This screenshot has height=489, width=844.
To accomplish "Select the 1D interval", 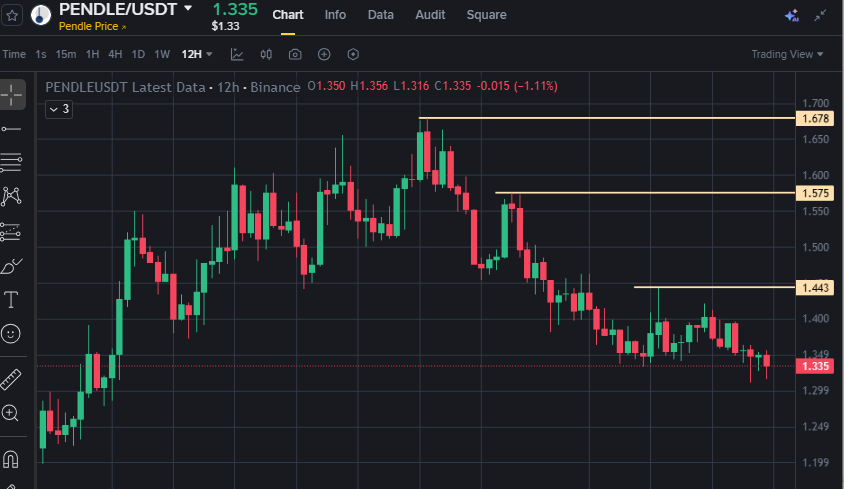I will 138,54.
